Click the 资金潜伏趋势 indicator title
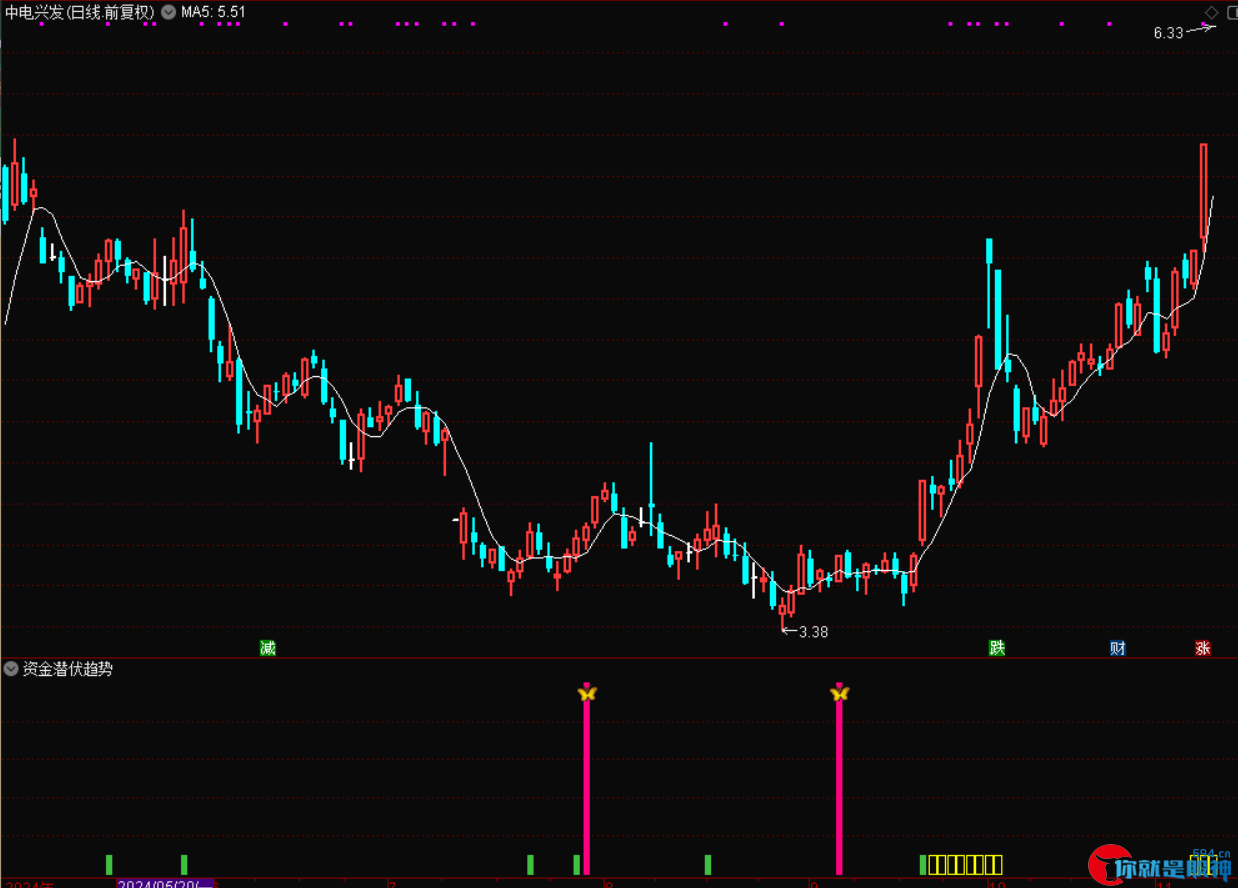 [68, 669]
